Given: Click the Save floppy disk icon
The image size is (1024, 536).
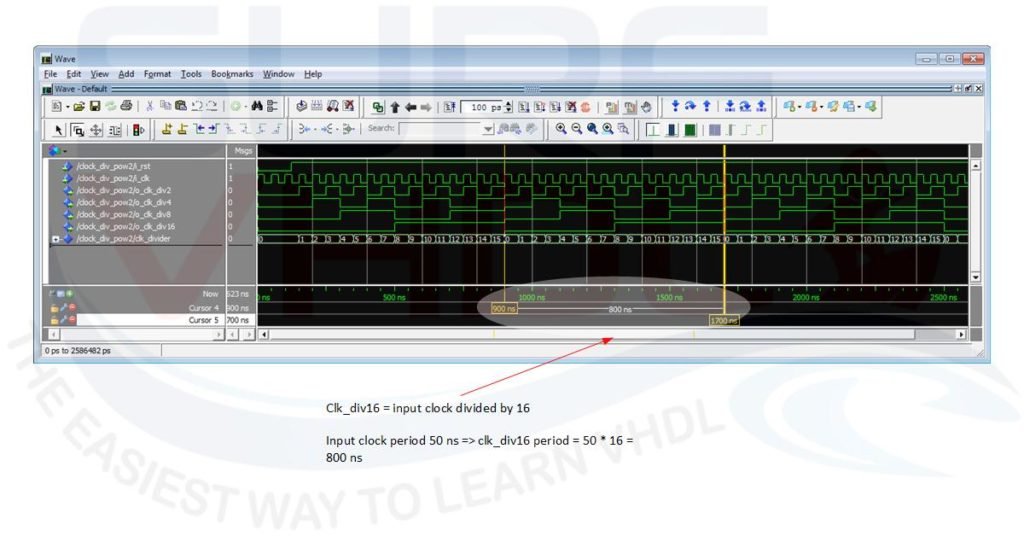Looking at the screenshot, I should pyautogui.click(x=95, y=106).
